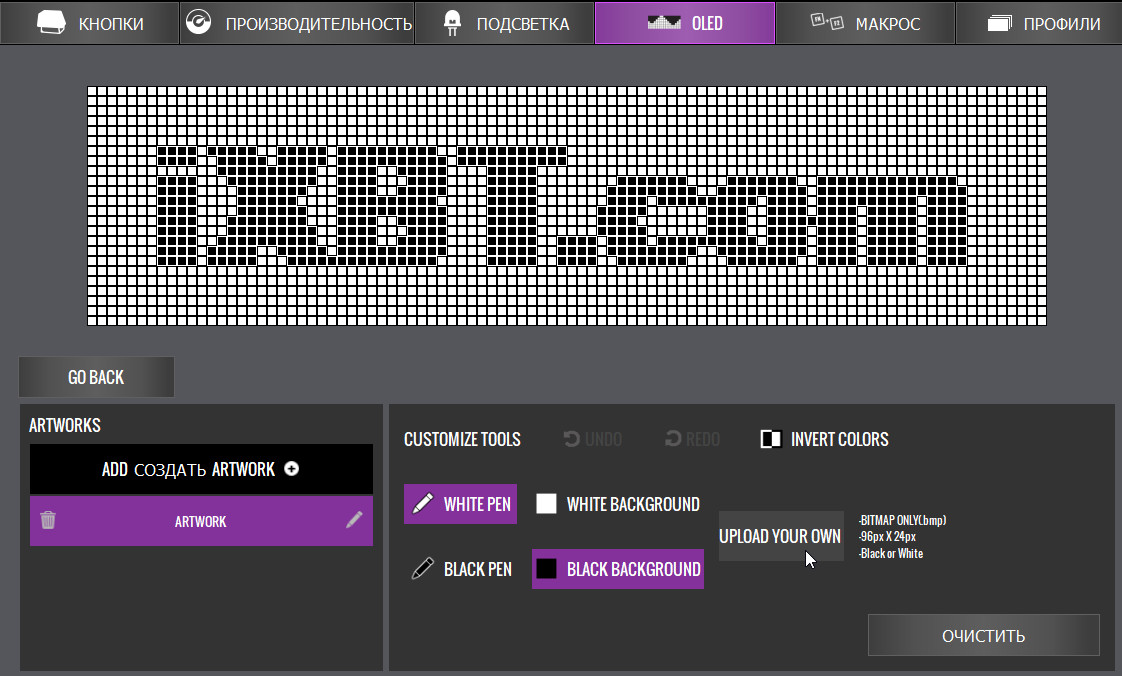
Task: Click the CUSTOMIZE TOOLS label
Action: [462, 439]
